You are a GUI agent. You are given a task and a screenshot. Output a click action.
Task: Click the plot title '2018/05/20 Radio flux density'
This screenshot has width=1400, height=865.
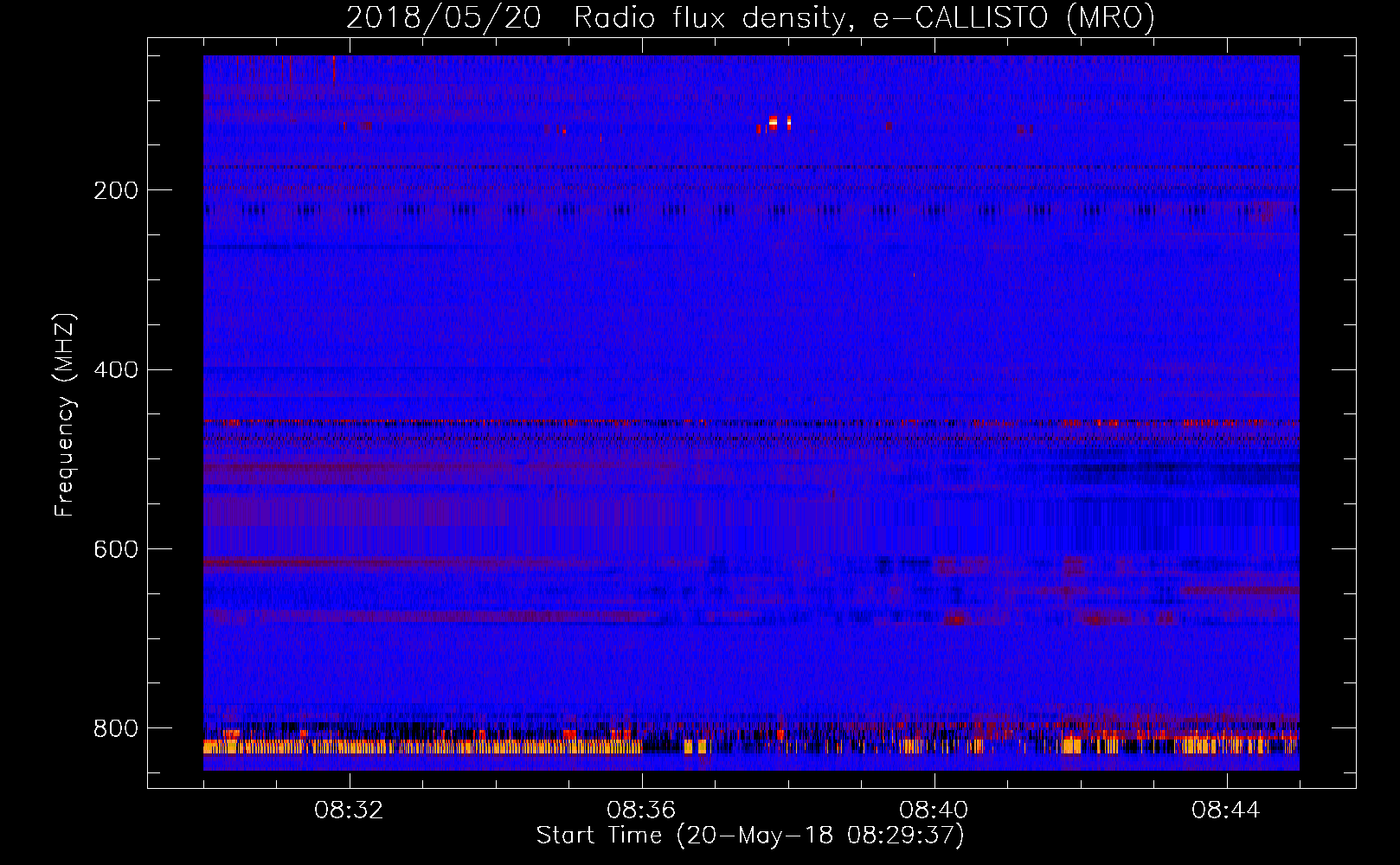596,18
